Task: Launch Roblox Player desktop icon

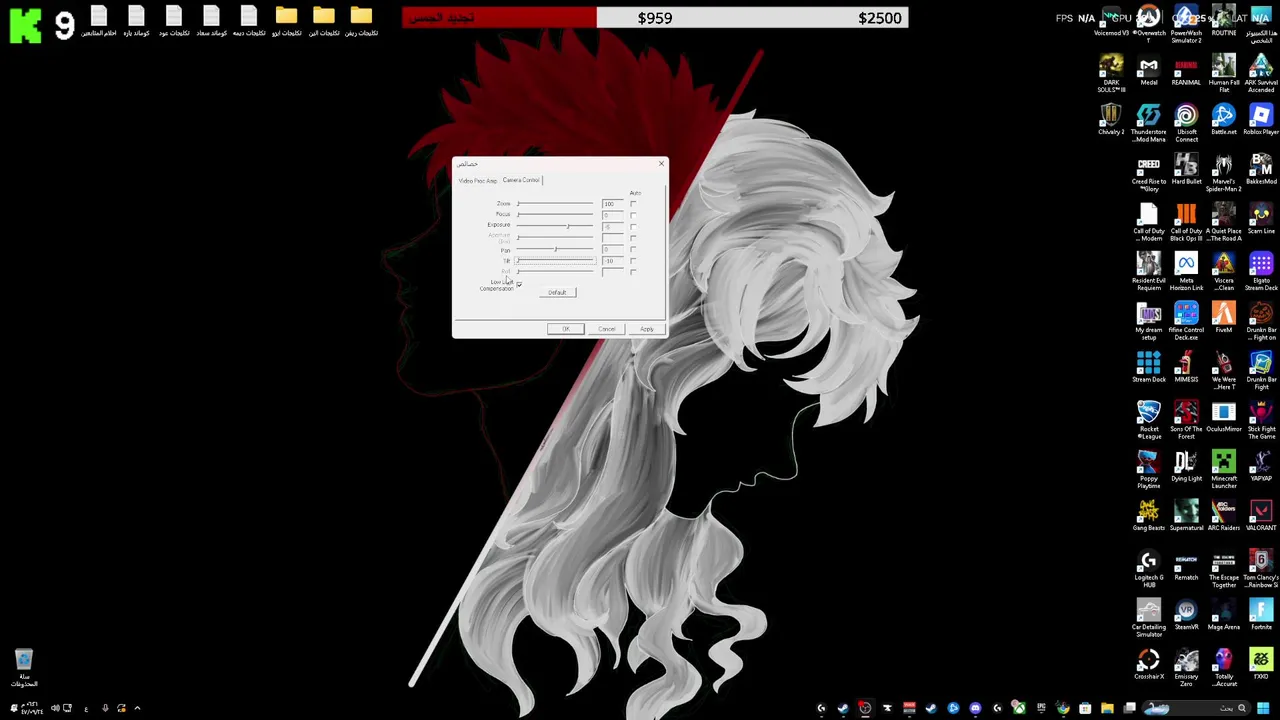Action: (1260, 119)
